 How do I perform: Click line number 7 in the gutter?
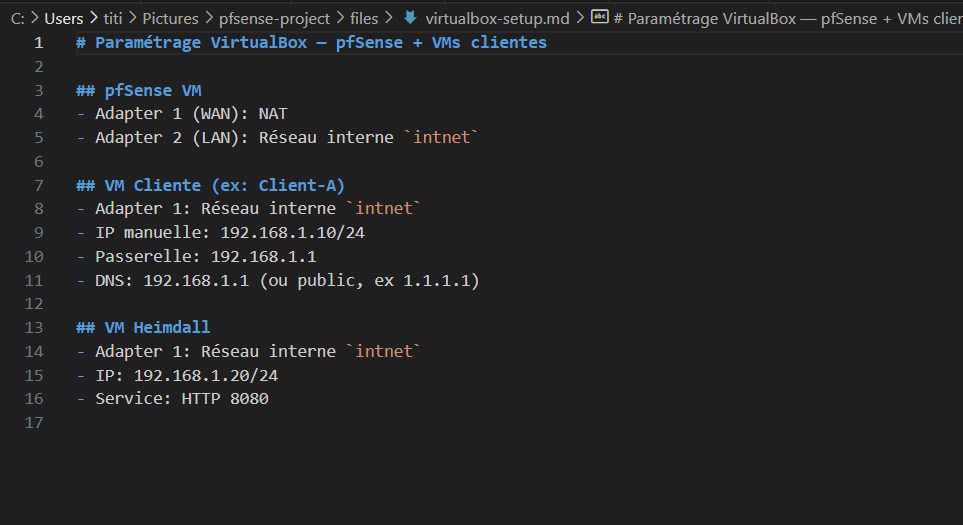point(38,185)
